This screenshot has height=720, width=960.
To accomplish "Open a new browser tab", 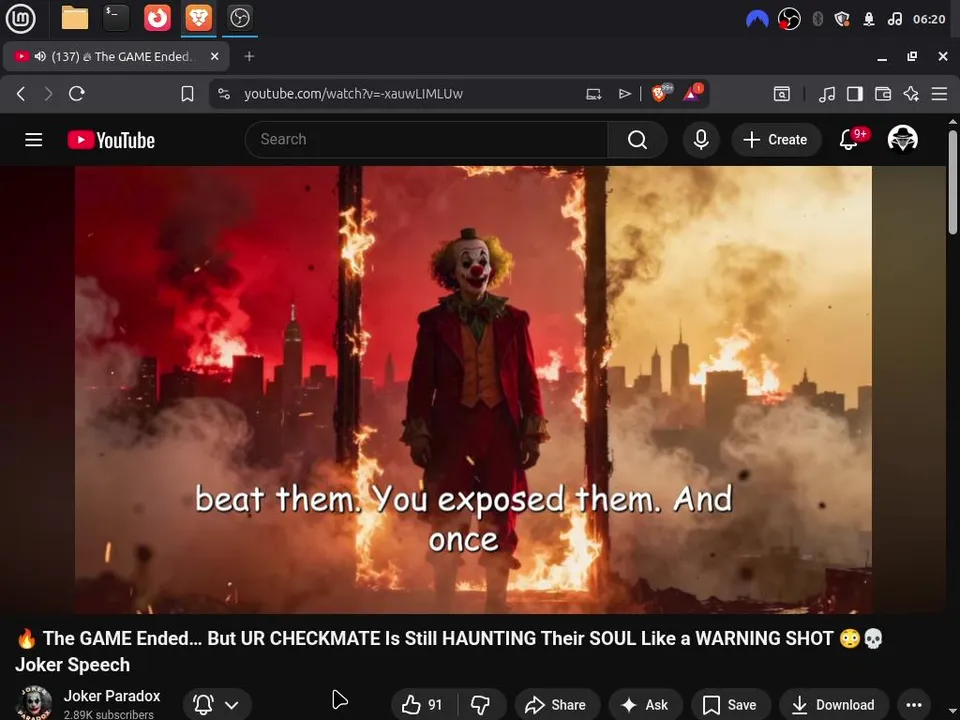I will click(249, 56).
